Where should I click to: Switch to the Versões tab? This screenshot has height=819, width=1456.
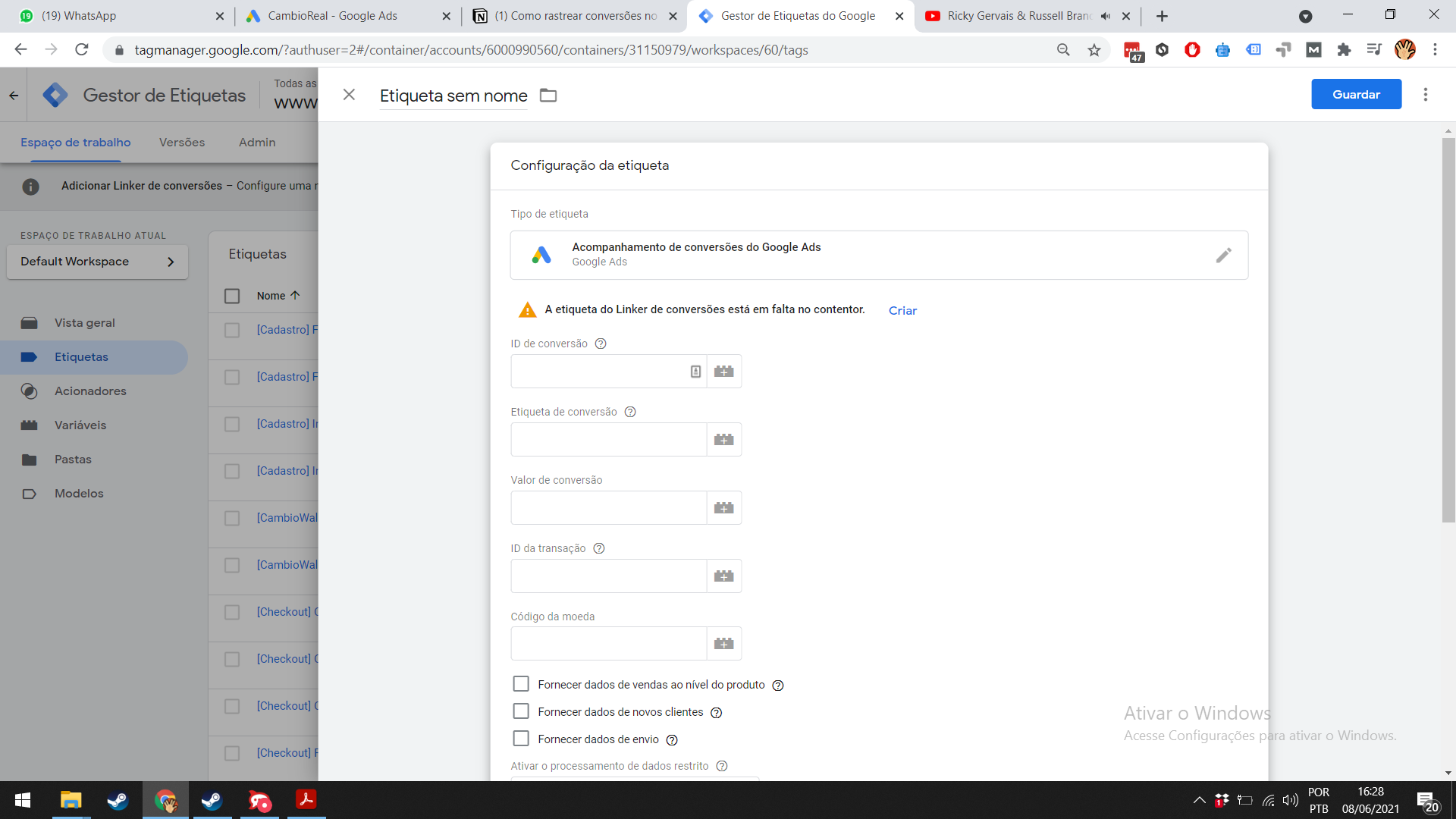pyautogui.click(x=182, y=143)
